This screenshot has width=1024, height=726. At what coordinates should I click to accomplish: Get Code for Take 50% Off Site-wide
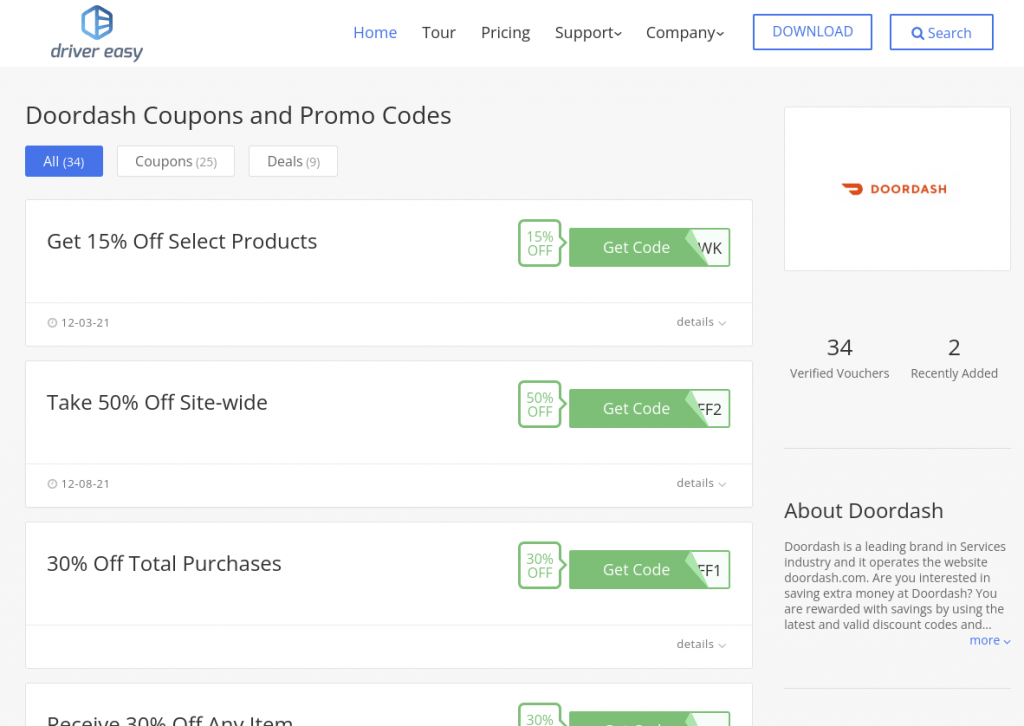[649, 409]
